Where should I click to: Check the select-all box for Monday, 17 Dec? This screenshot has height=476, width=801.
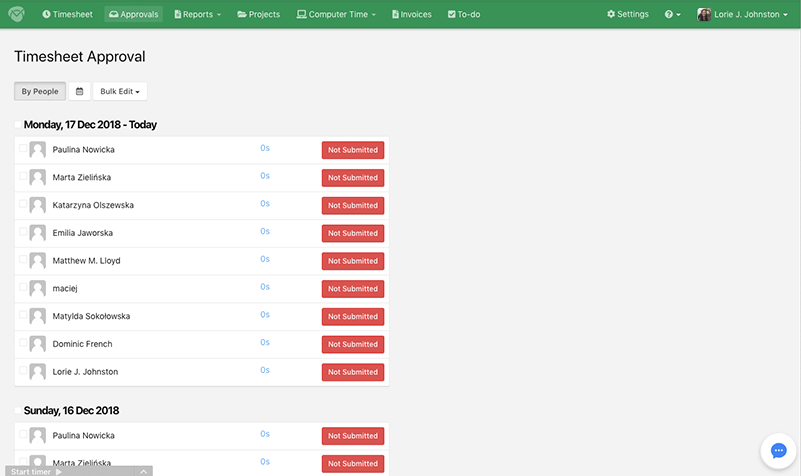pyautogui.click(x=18, y=125)
